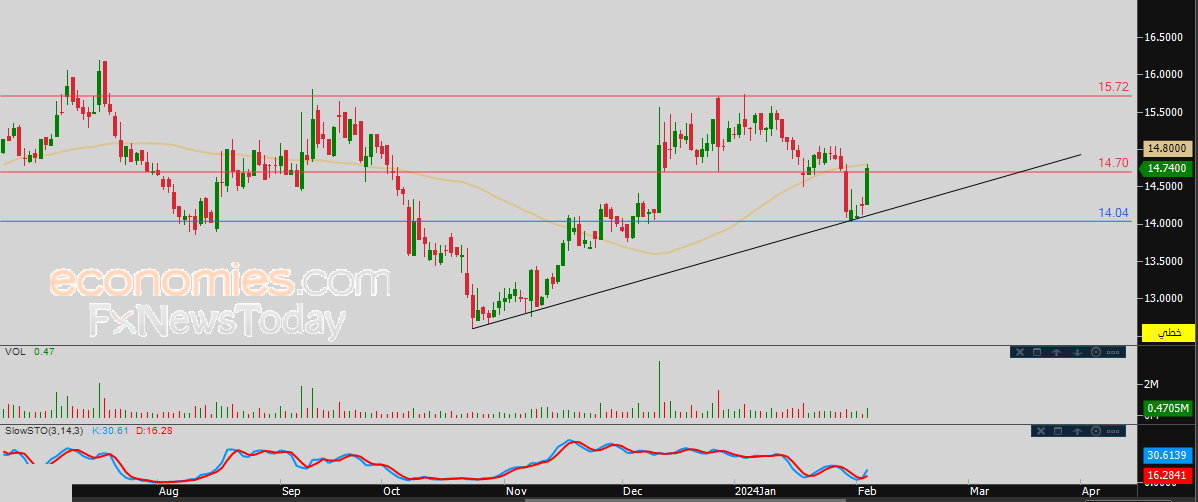This screenshot has width=1198, height=502.
Task: Click the latest green candlestick
Action: point(867,186)
